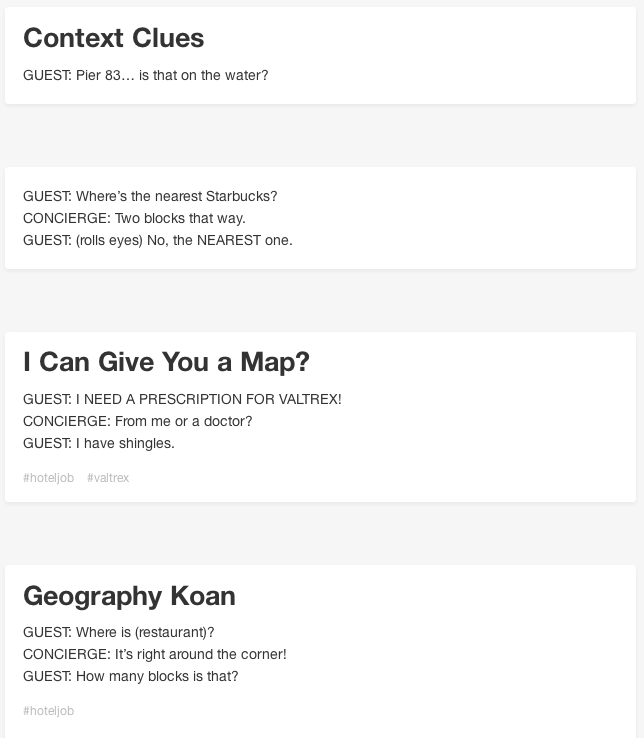Select #hoteljob tag under Geography Koan

(x=48, y=711)
